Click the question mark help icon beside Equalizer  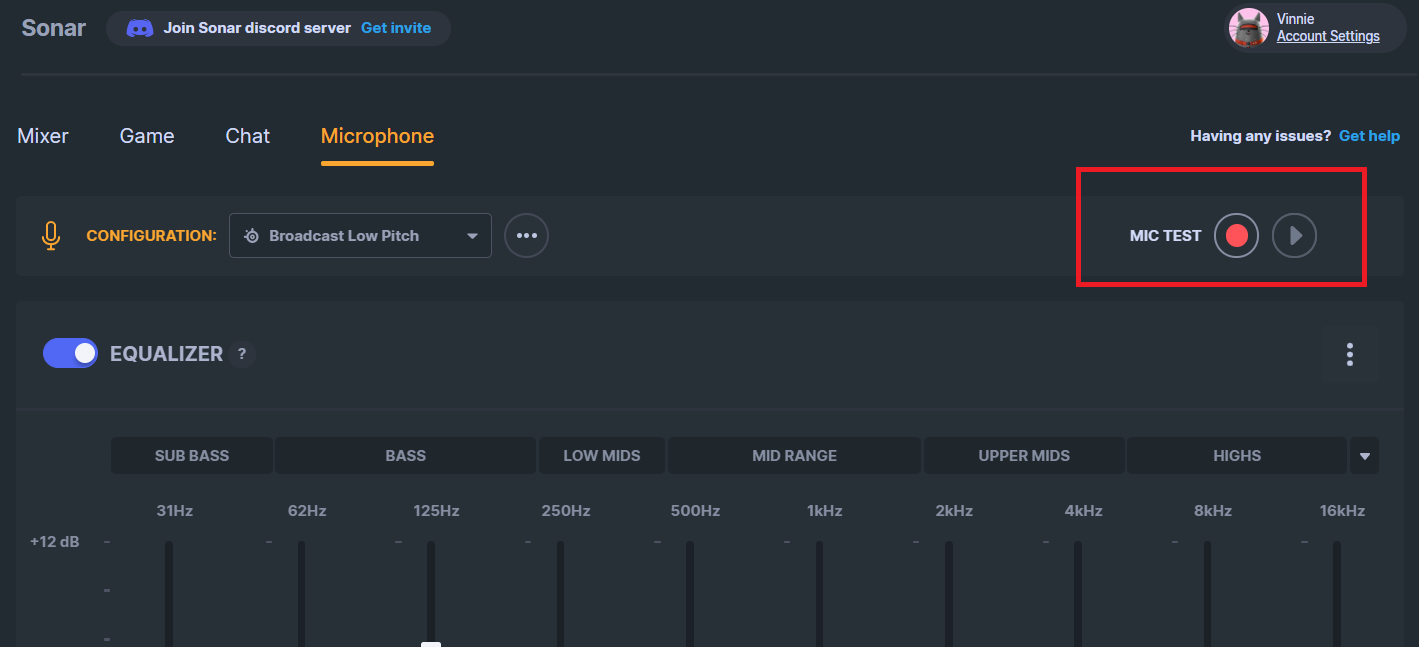coord(241,354)
